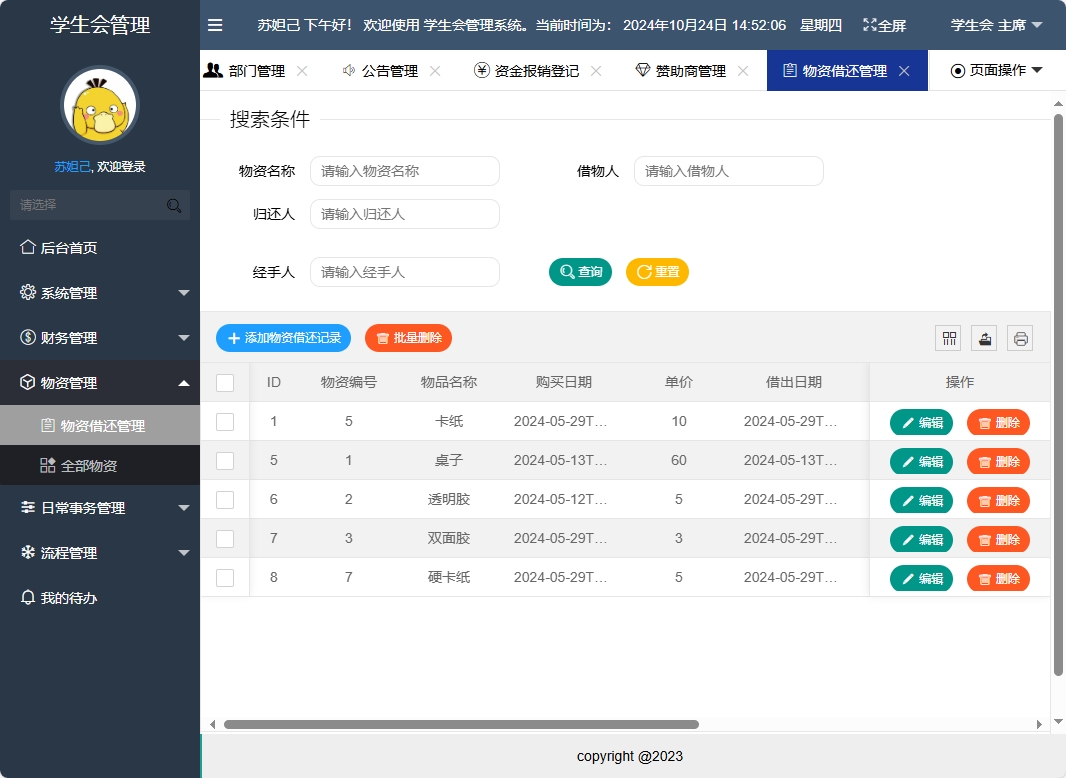Click the bell icon beside 我的待办
This screenshot has height=778, width=1066.
(x=29, y=597)
